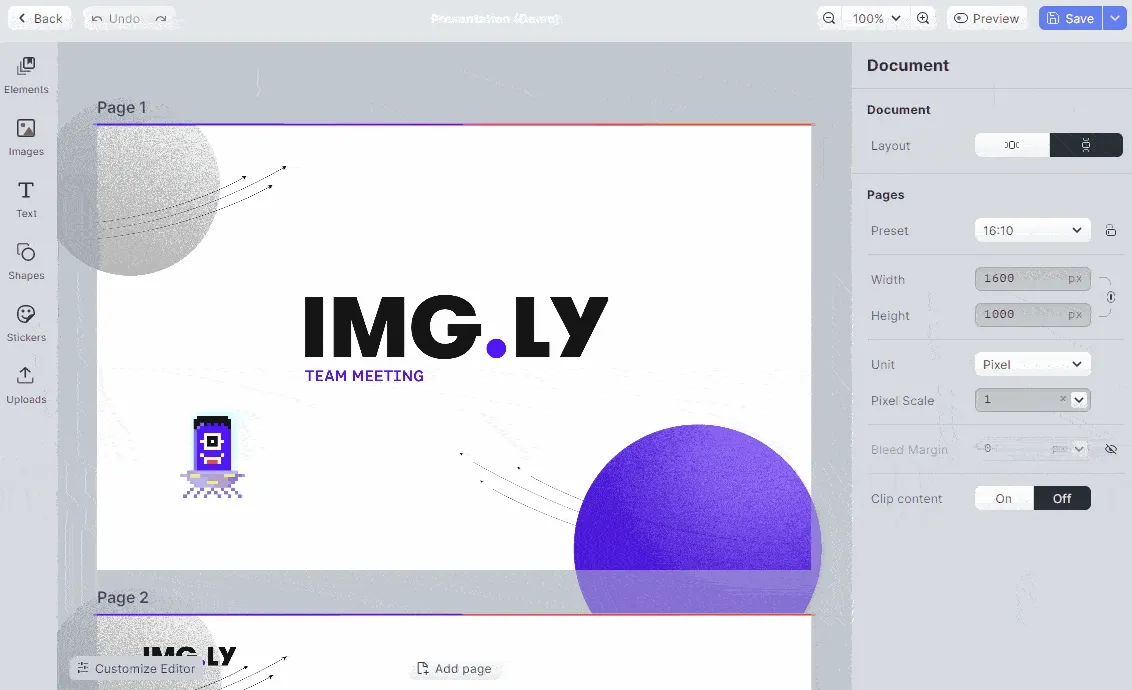Add a new page
1132x690 pixels.
[454, 668]
